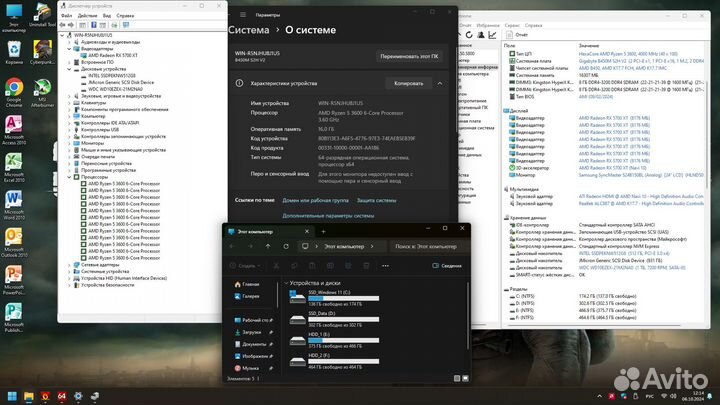Open Вид menu in Device Manager
Viewport: 720px width, 405px height.
point(107,16)
